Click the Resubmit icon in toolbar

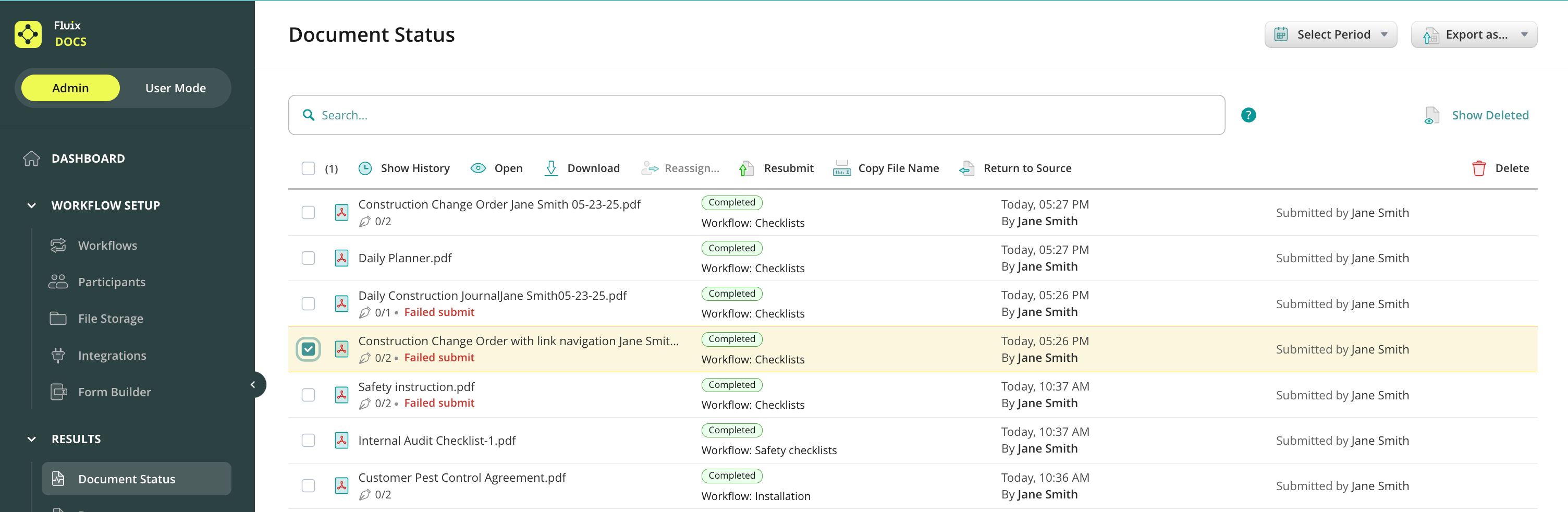[746, 168]
